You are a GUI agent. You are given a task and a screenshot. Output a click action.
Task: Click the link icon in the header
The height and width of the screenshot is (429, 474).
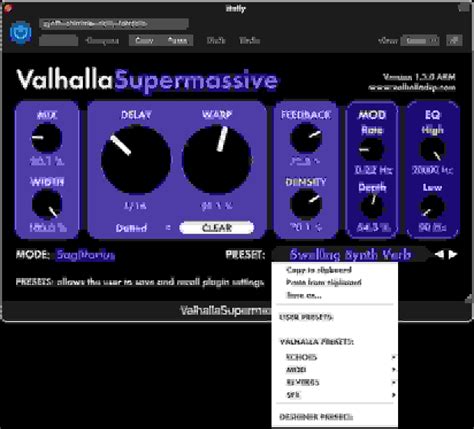tap(454, 41)
